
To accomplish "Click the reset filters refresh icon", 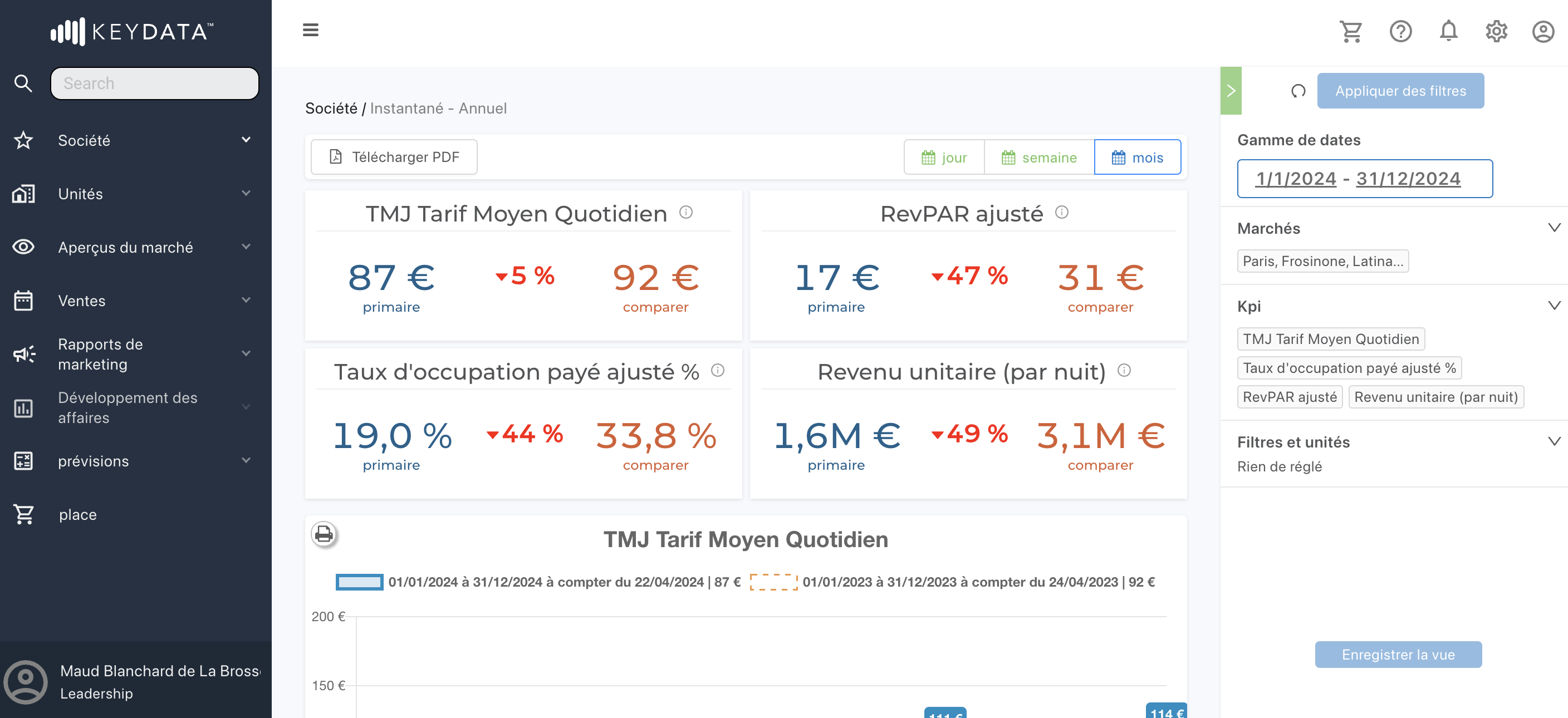I will point(1298,91).
